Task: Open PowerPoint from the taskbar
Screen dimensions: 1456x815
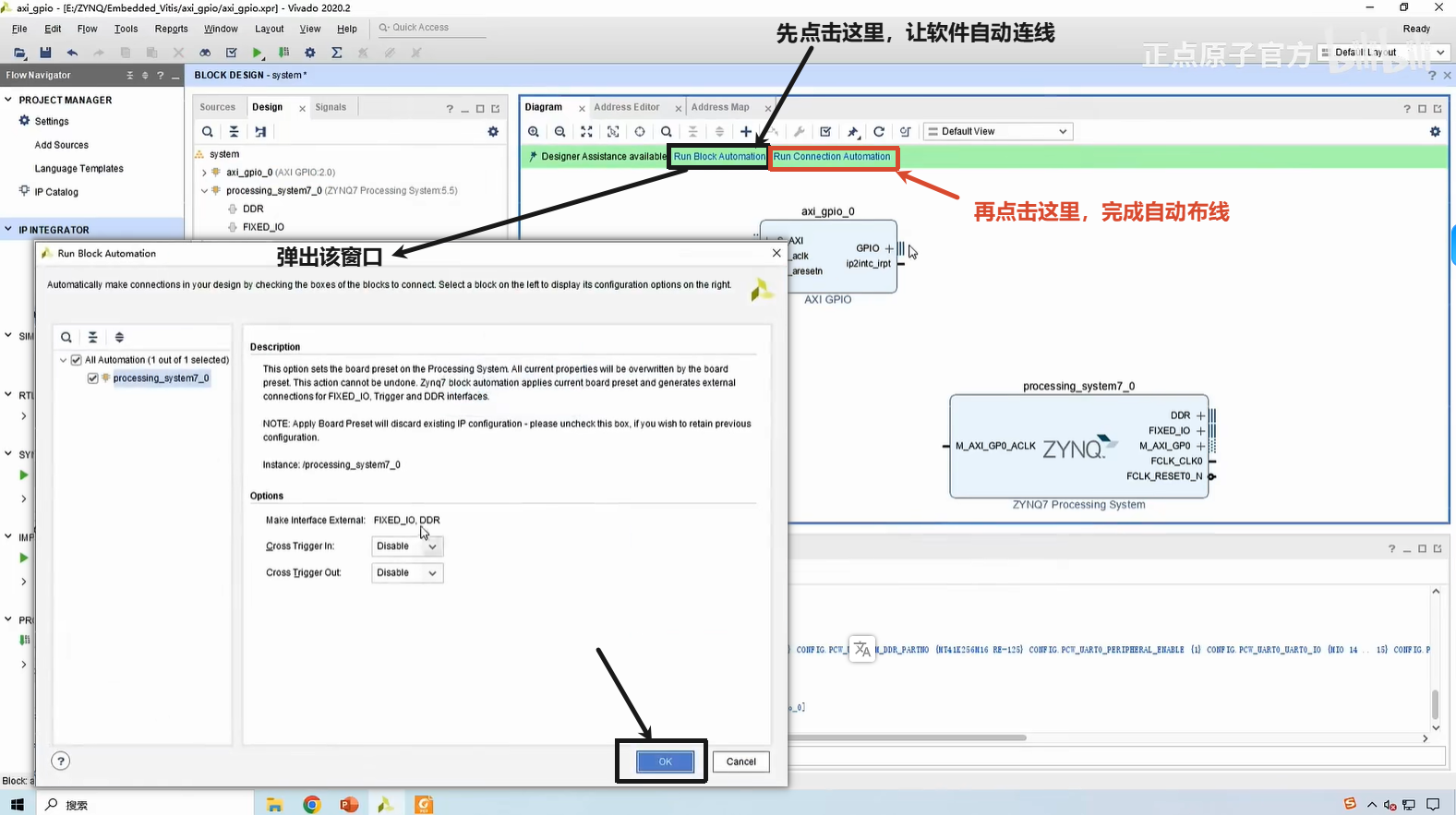Action: [349, 805]
